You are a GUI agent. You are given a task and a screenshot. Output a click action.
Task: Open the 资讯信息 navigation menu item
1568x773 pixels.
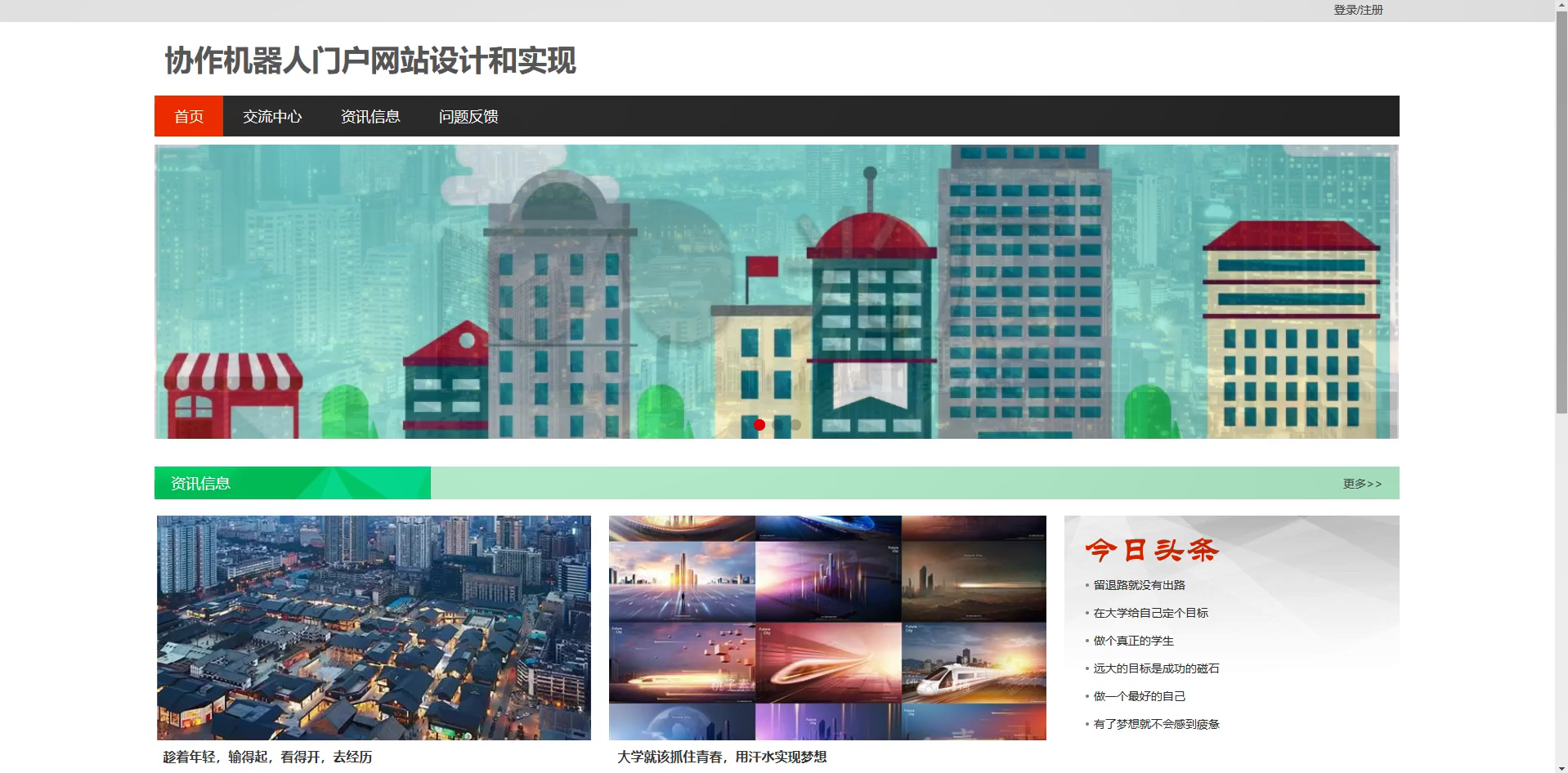[x=370, y=116]
